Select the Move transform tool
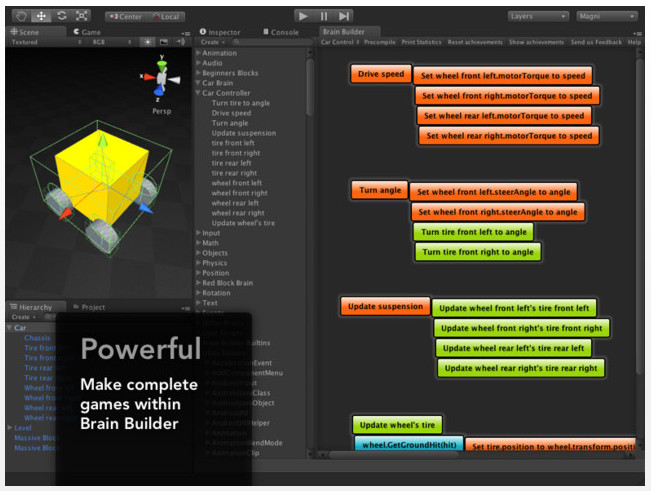 point(41,16)
